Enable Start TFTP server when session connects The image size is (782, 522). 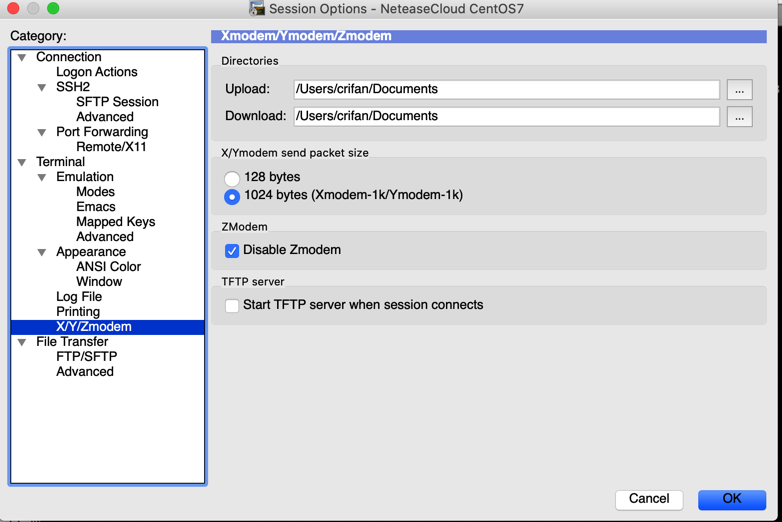232,305
